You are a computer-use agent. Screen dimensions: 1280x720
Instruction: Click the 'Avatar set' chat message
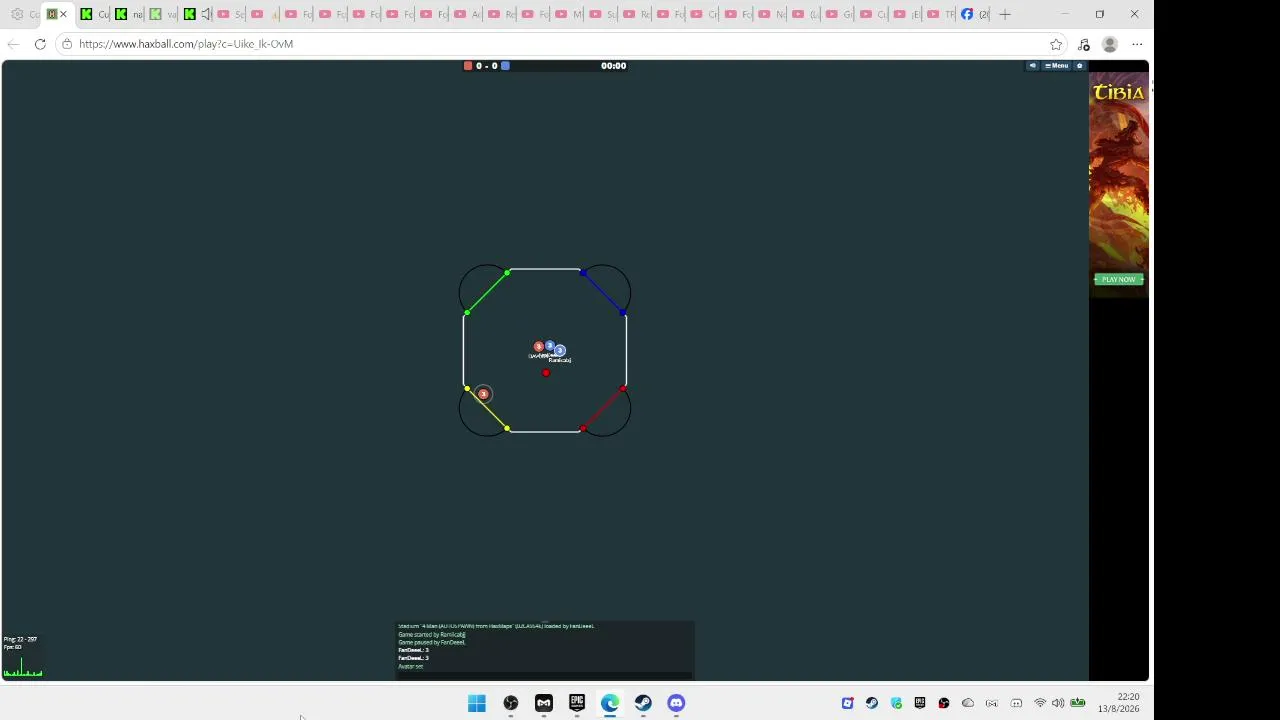tap(411, 666)
